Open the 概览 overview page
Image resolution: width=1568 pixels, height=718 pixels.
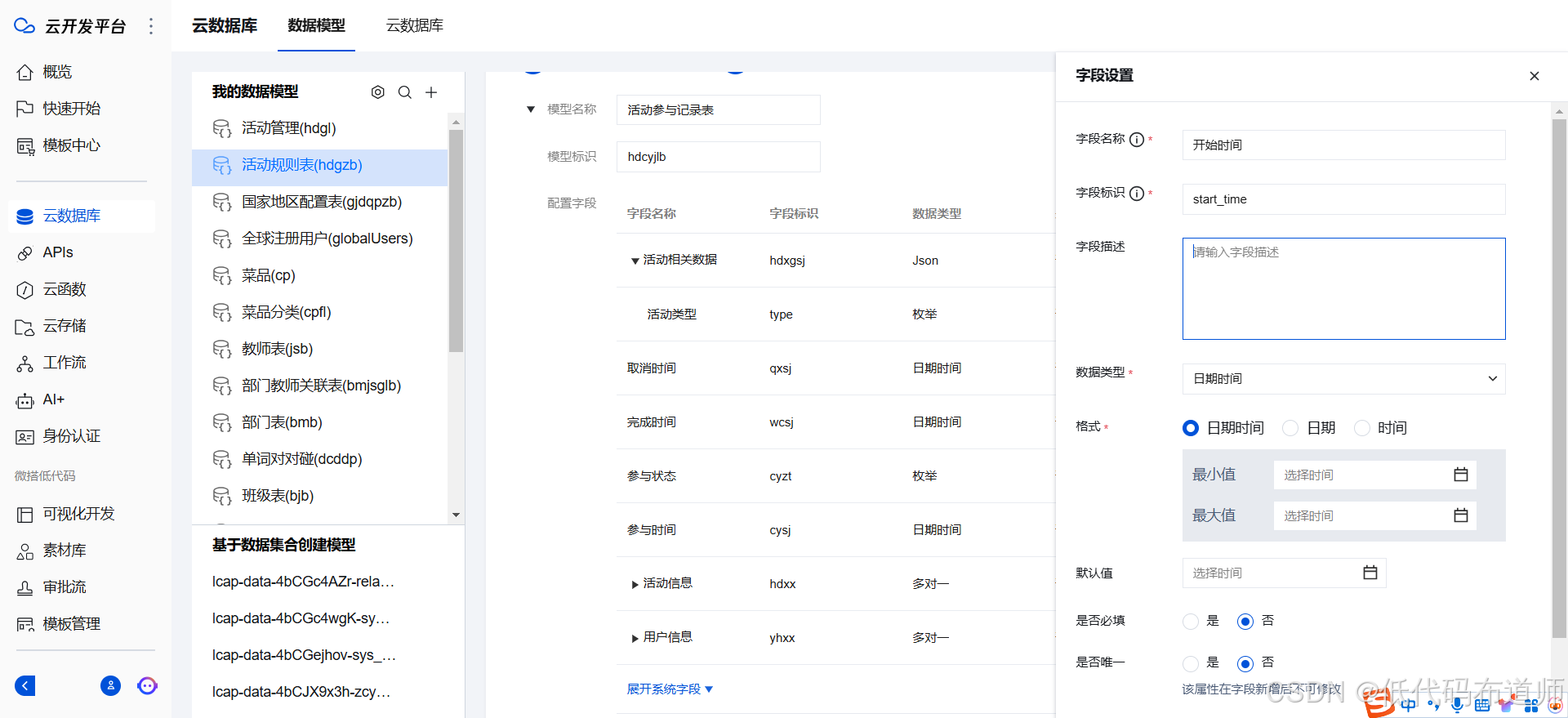tap(56, 72)
